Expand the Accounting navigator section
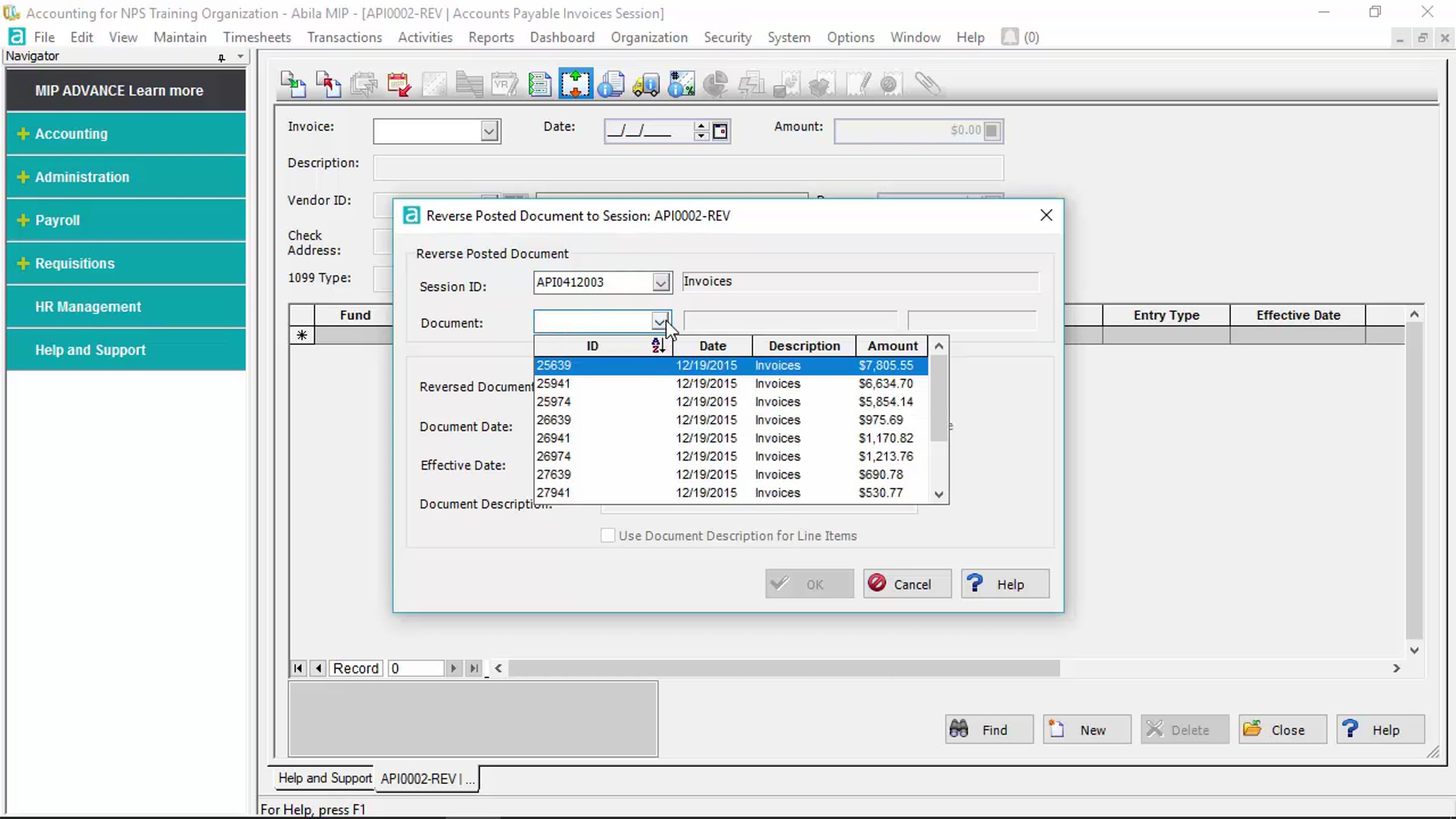The height and width of the screenshot is (819, 1456). click(126, 133)
